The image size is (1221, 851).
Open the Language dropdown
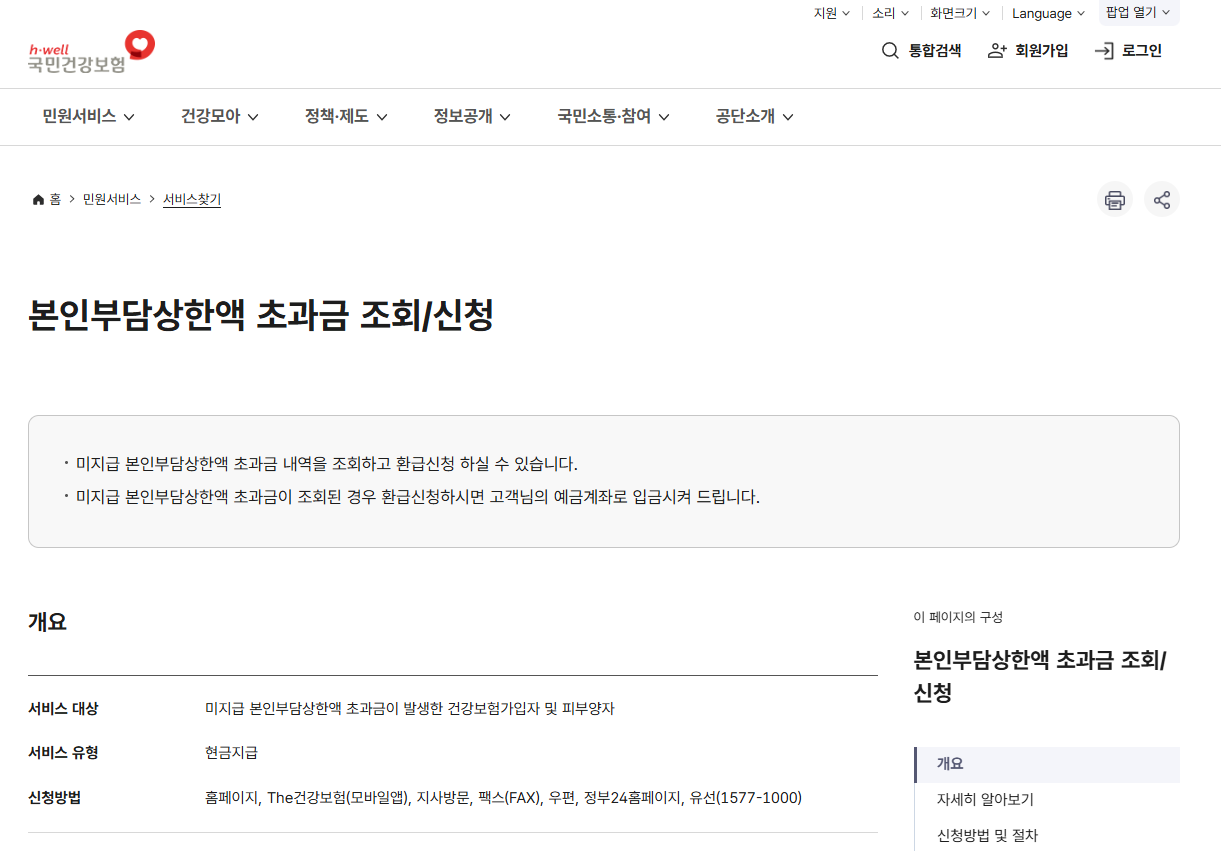pyautogui.click(x=1046, y=13)
